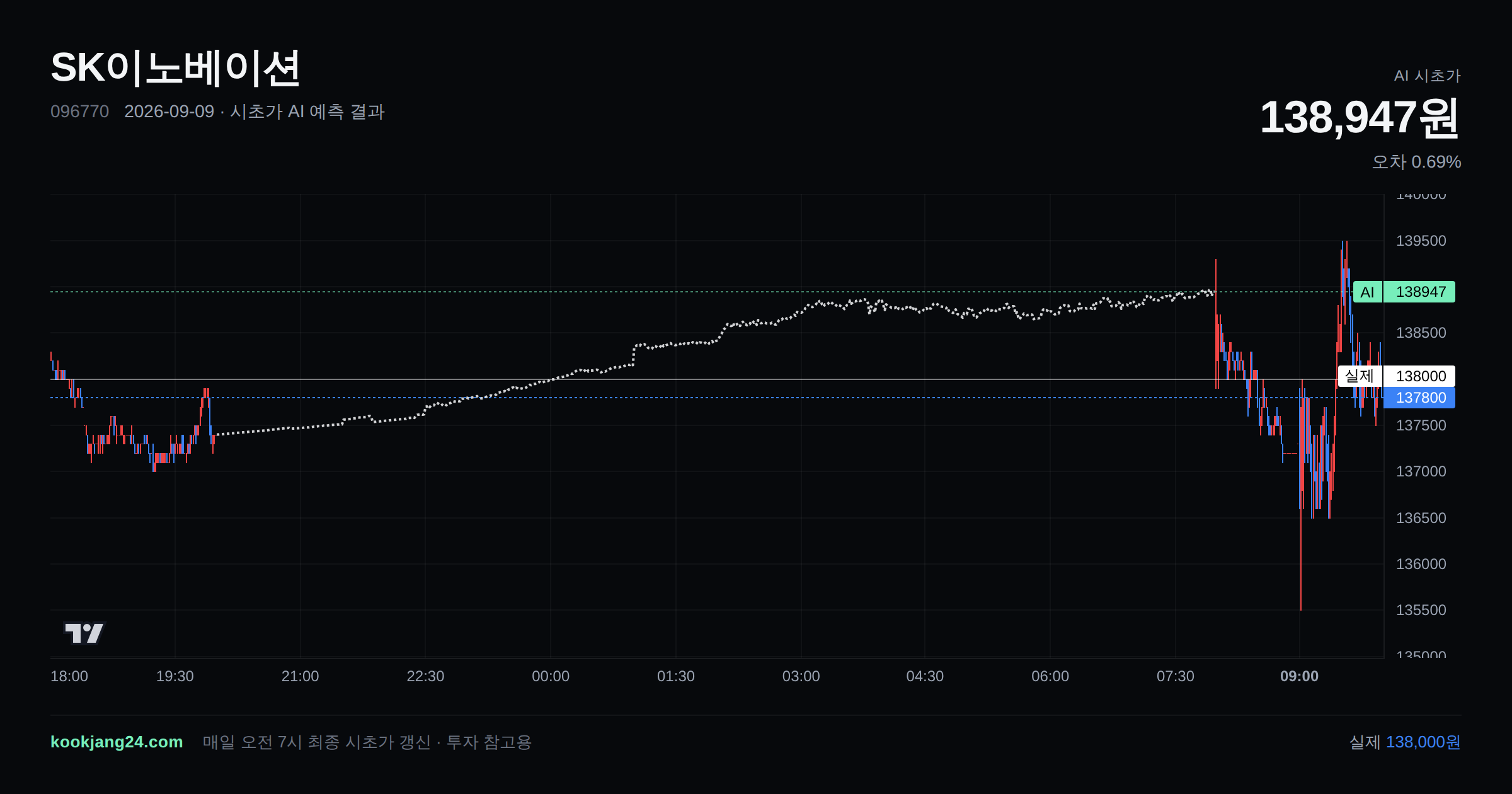1512x794 pixels.
Task: Click the white 138000 price label
Action: tap(1420, 376)
